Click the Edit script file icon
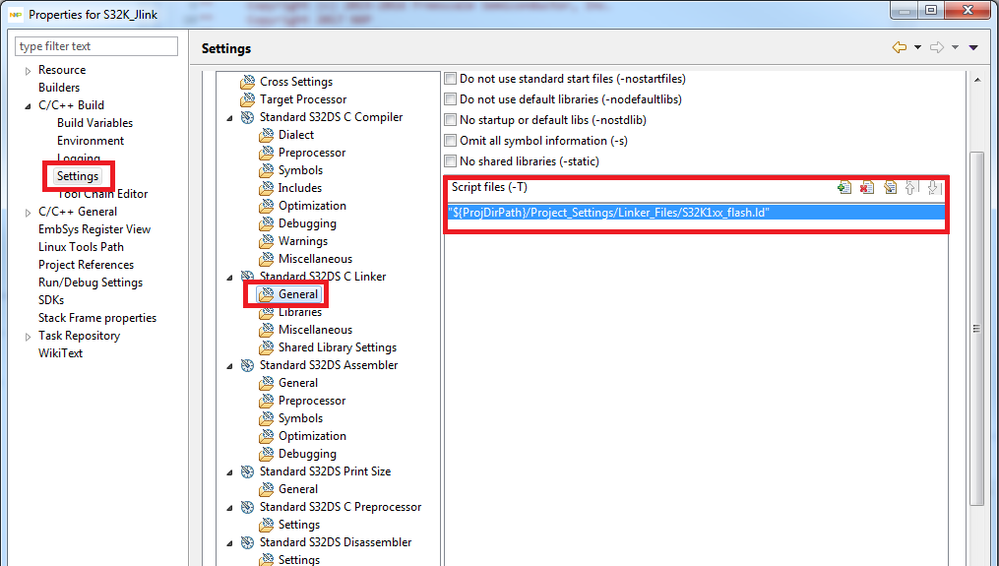Viewport: 999px width, 566px height. [x=890, y=187]
